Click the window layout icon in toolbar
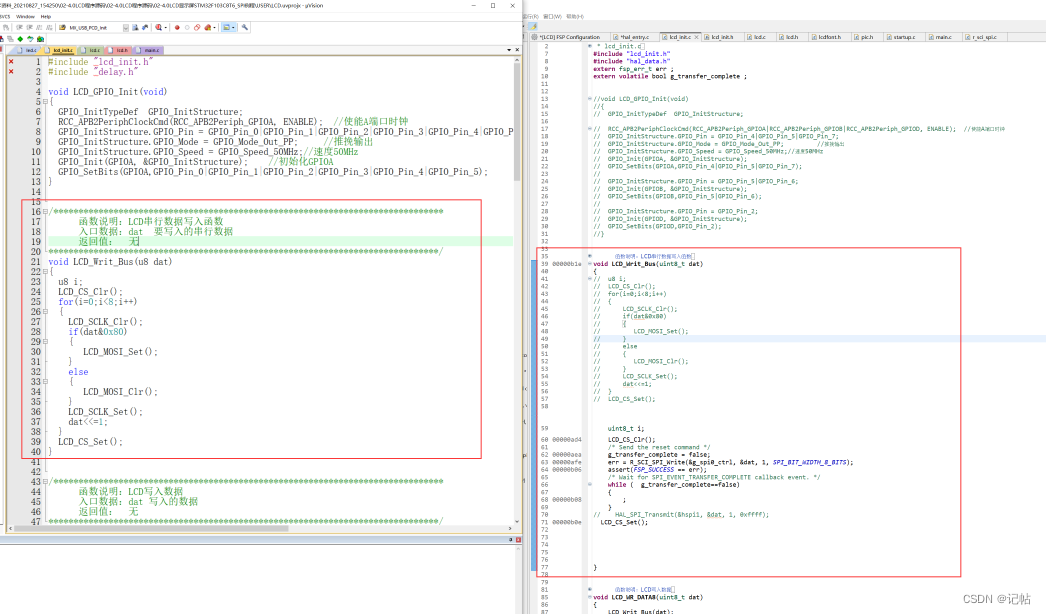Image resolution: width=1046 pixels, height=614 pixels. pos(226,27)
